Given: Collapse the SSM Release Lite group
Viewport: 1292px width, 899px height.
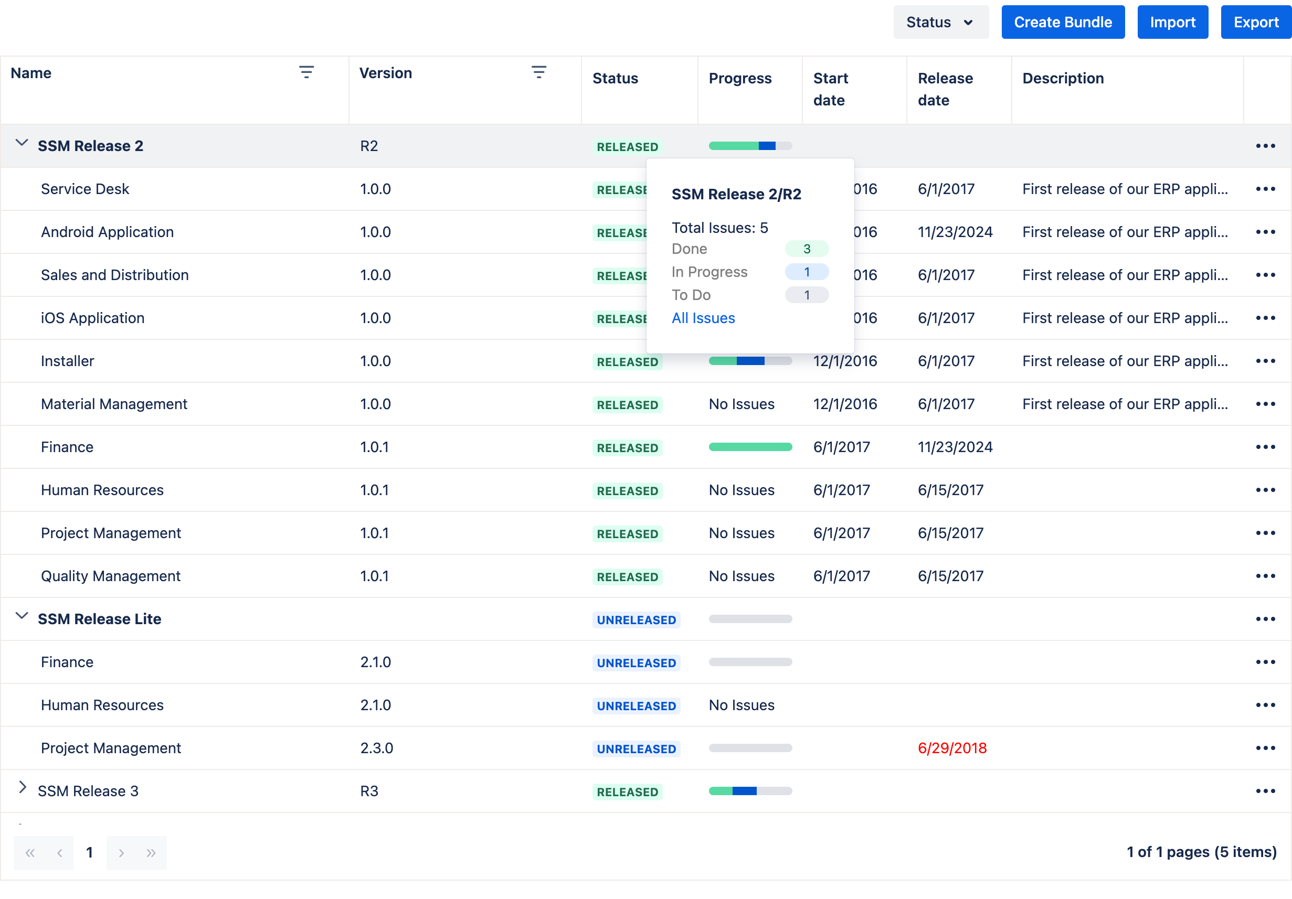Looking at the screenshot, I should pyautogui.click(x=21, y=617).
